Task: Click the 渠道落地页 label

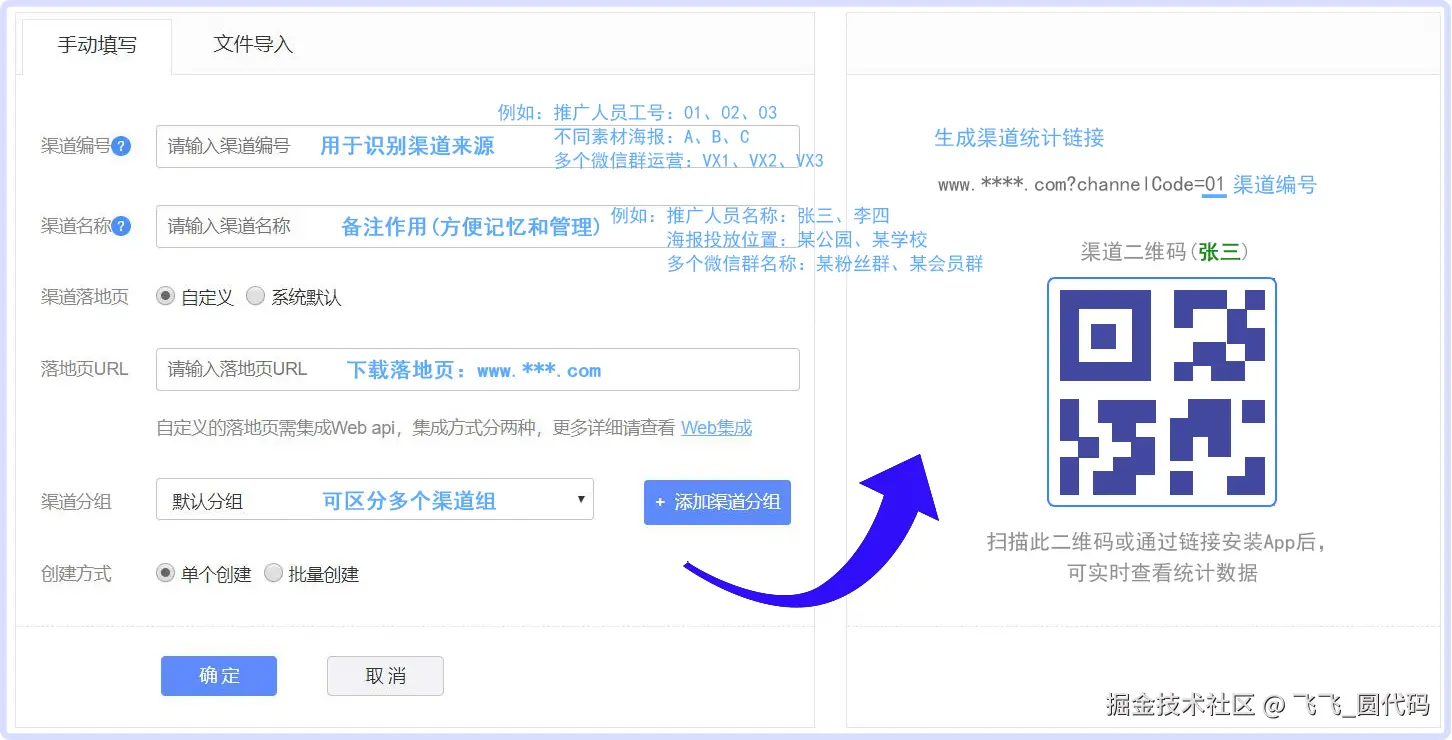Action: [85, 297]
